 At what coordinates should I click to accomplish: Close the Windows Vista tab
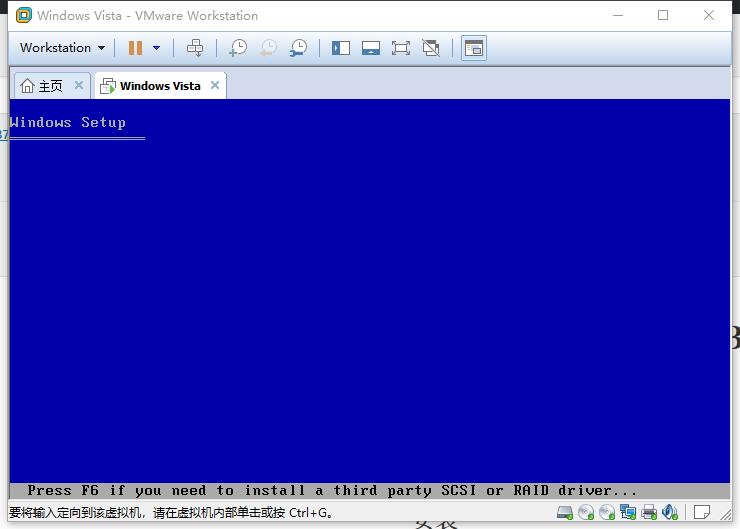pyautogui.click(x=215, y=85)
